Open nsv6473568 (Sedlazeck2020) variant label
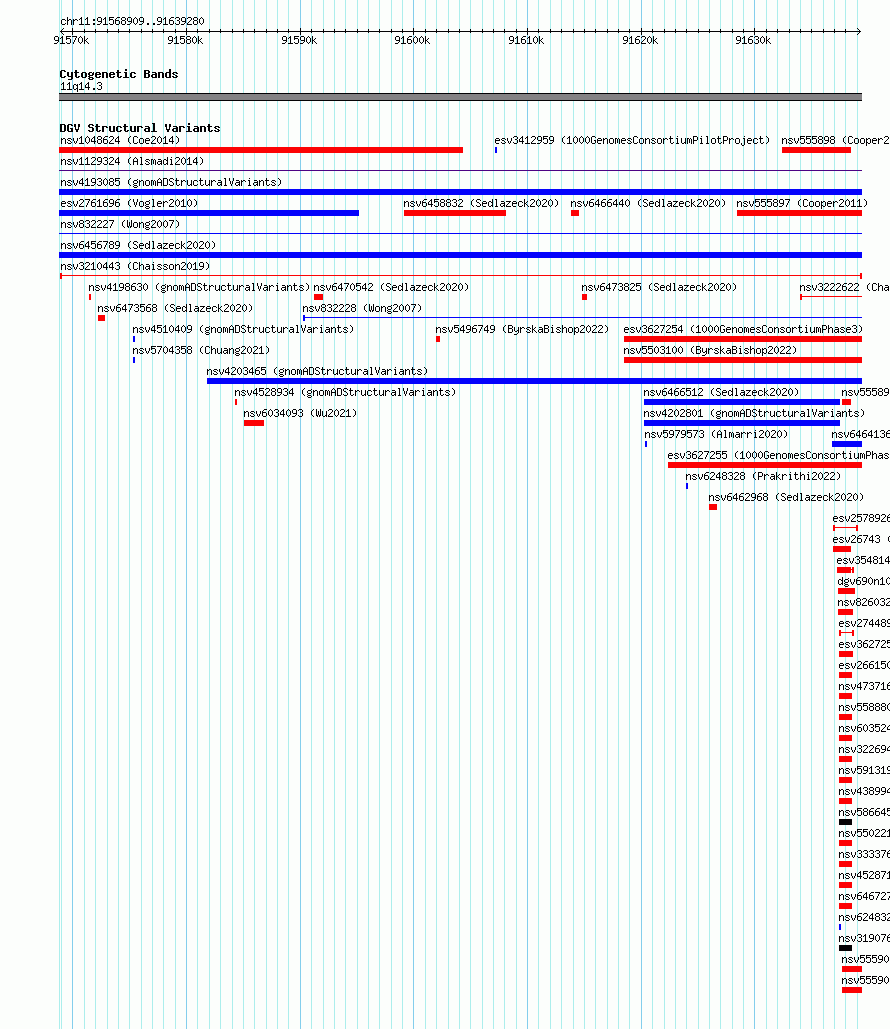 click(x=175, y=308)
